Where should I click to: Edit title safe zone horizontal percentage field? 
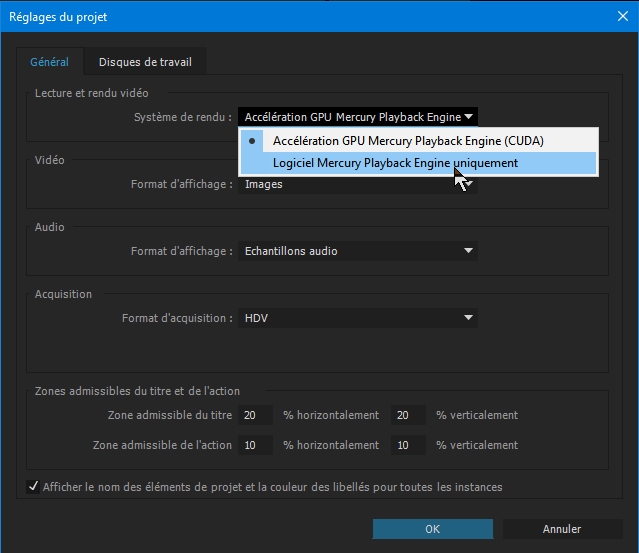coord(255,415)
